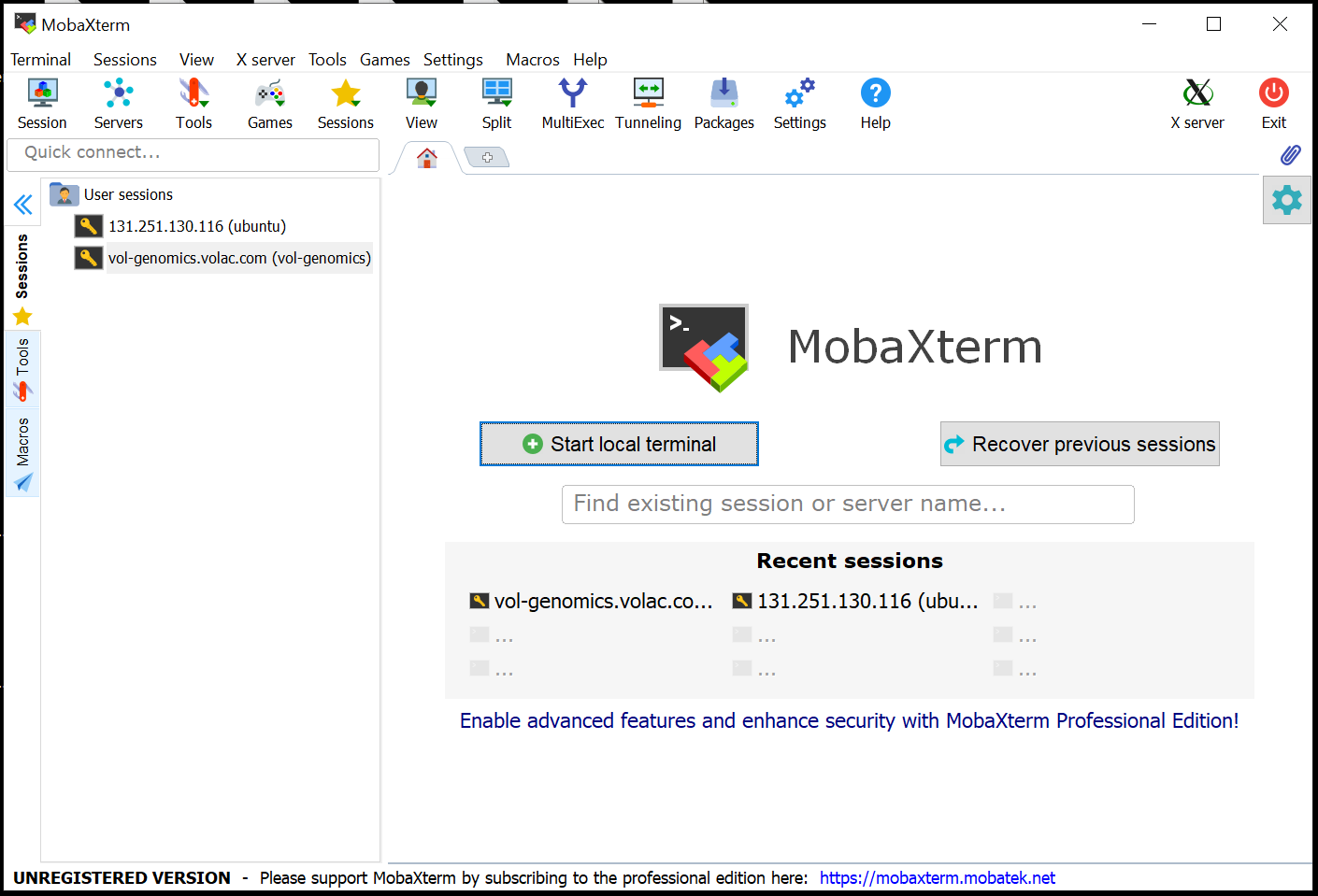Screen dimensions: 1318x896
Task: Click the yellow star icon in sidebar
Action: [x=22, y=317]
